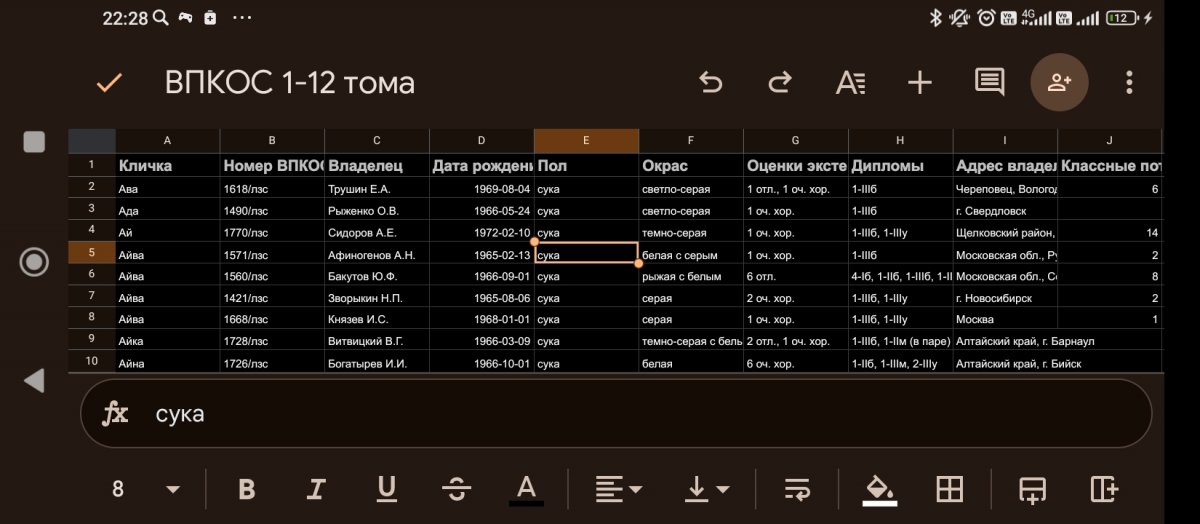Select cell 1972-02-10
1200x524 pixels.
point(481,232)
